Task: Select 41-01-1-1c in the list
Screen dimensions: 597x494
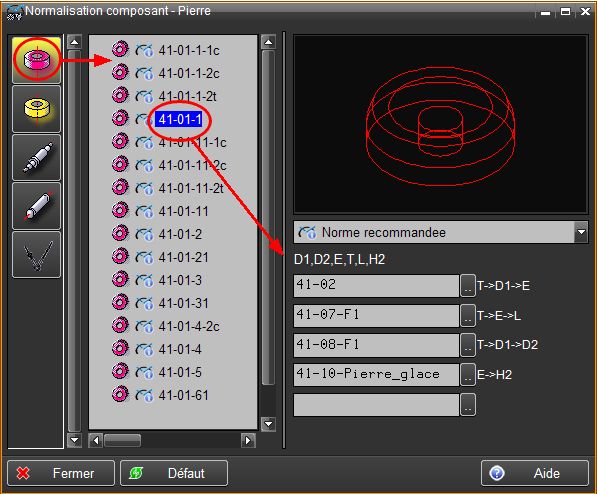Action: coord(189,50)
